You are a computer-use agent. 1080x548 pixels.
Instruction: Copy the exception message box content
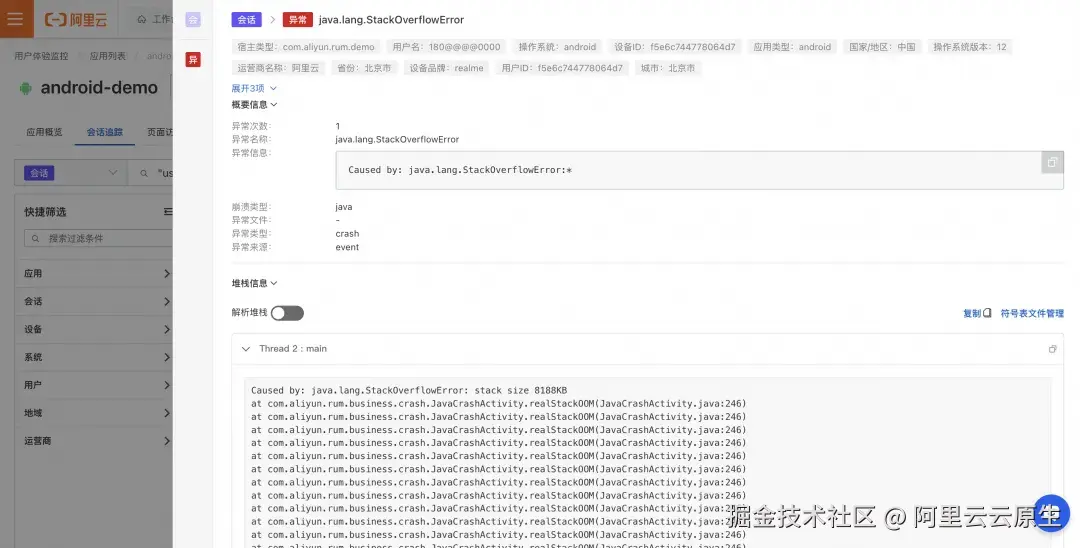coord(1052,162)
